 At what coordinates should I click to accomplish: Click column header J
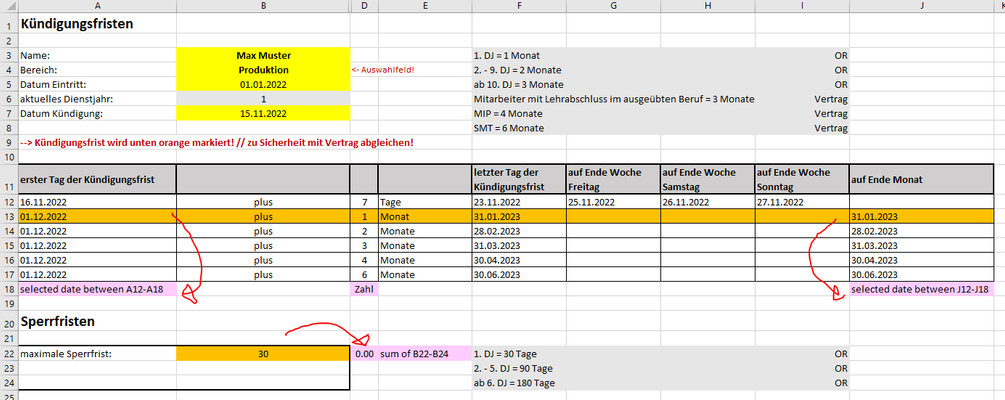pyautogui.click(x=921, y=5)
